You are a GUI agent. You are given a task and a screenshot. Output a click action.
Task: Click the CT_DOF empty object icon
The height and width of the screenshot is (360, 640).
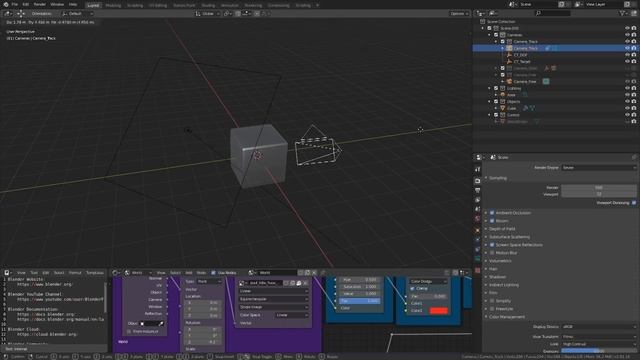point(509,55)
